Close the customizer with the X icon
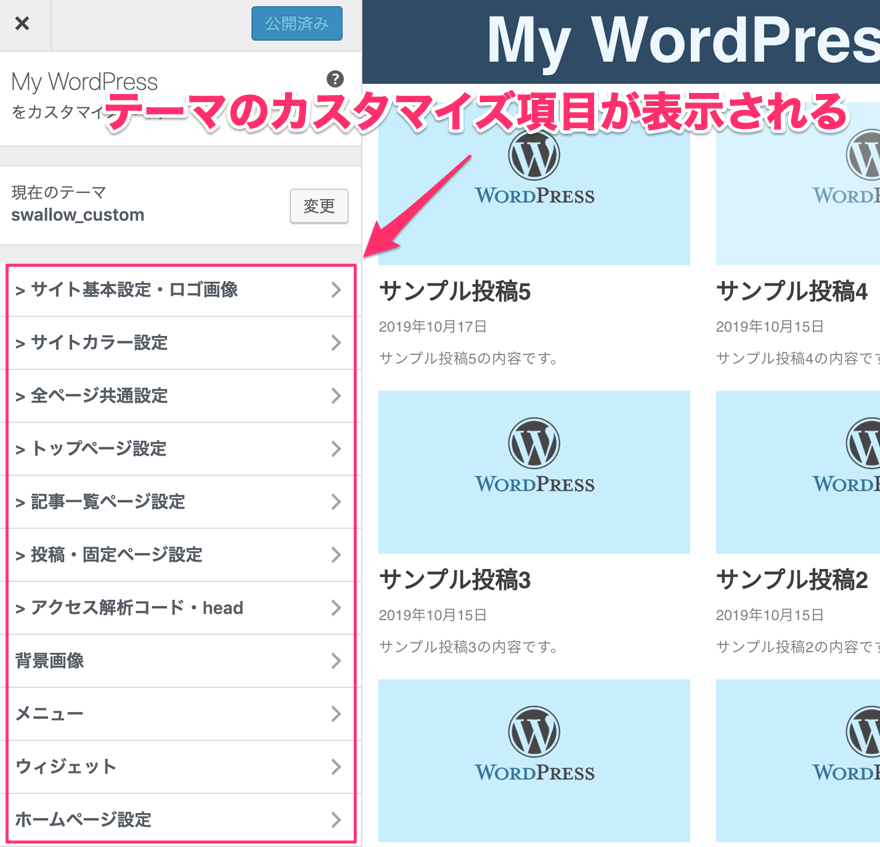 pyautogui.click(x=22, y=24)
